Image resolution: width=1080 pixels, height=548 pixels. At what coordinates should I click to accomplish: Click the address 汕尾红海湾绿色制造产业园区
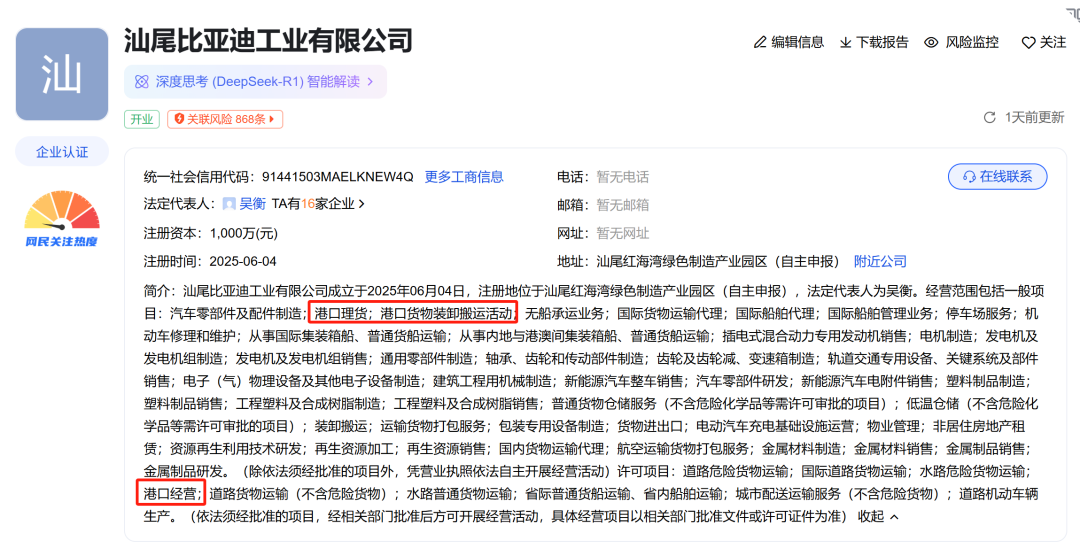682,262
